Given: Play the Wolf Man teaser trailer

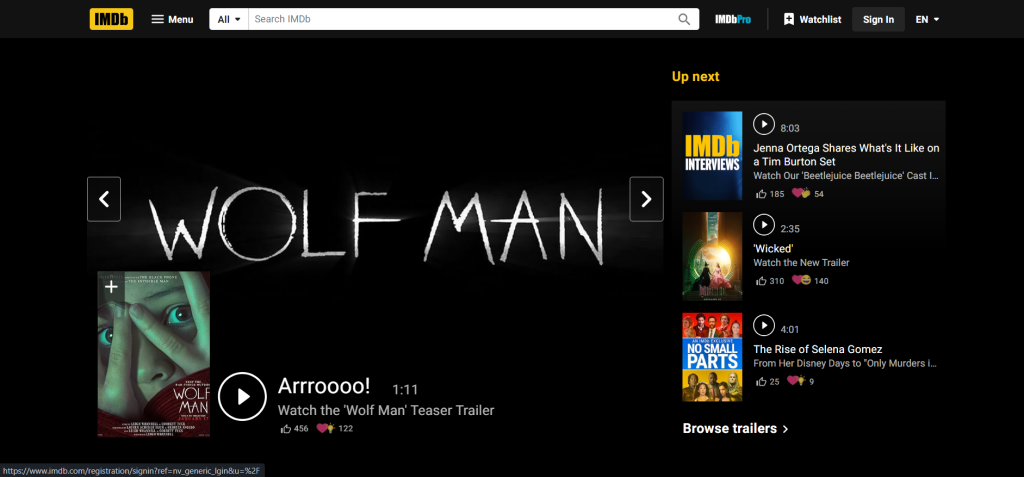Looking at the screenshot, I should click(242, 396).
